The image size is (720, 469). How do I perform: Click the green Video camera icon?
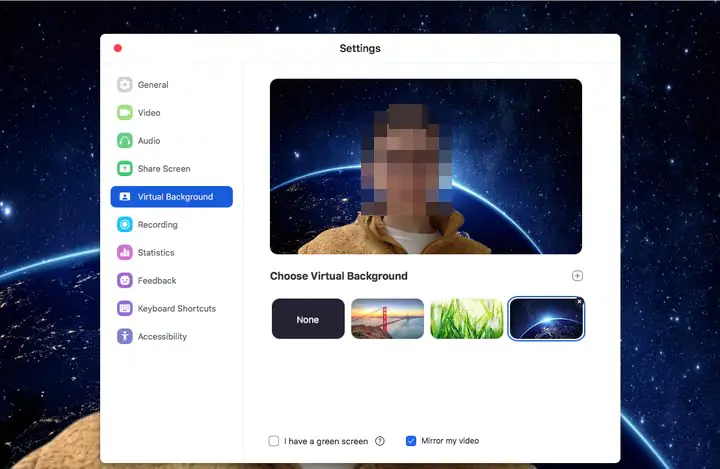coord(124,113)
